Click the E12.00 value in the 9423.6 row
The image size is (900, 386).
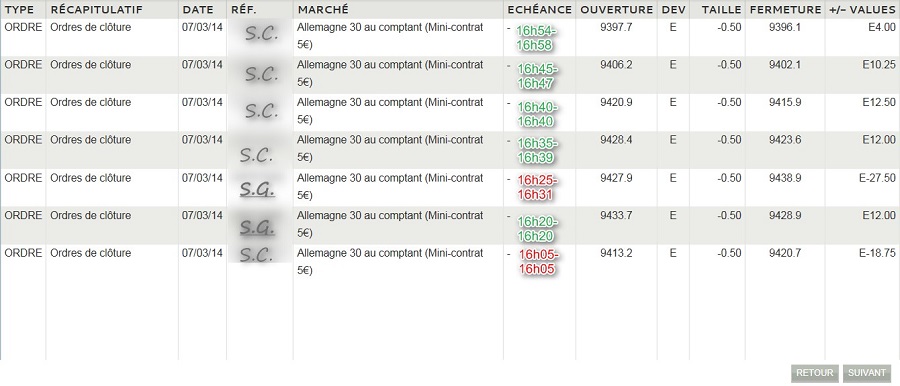tap(879, 140)
